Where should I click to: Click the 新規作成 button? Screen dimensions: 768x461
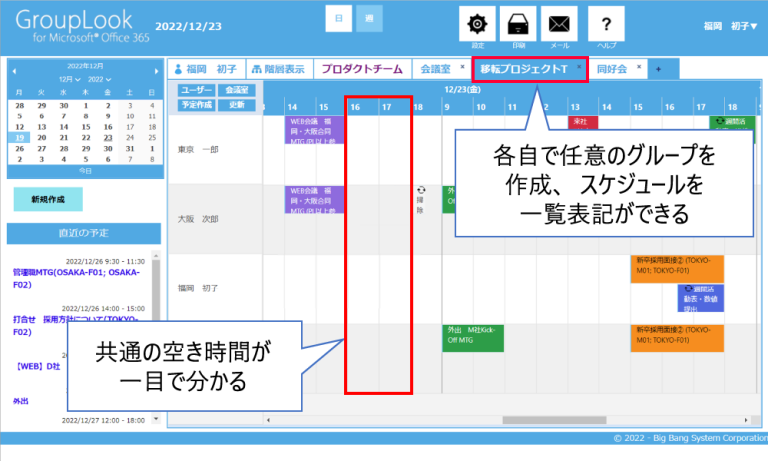(x=48, y=199)
